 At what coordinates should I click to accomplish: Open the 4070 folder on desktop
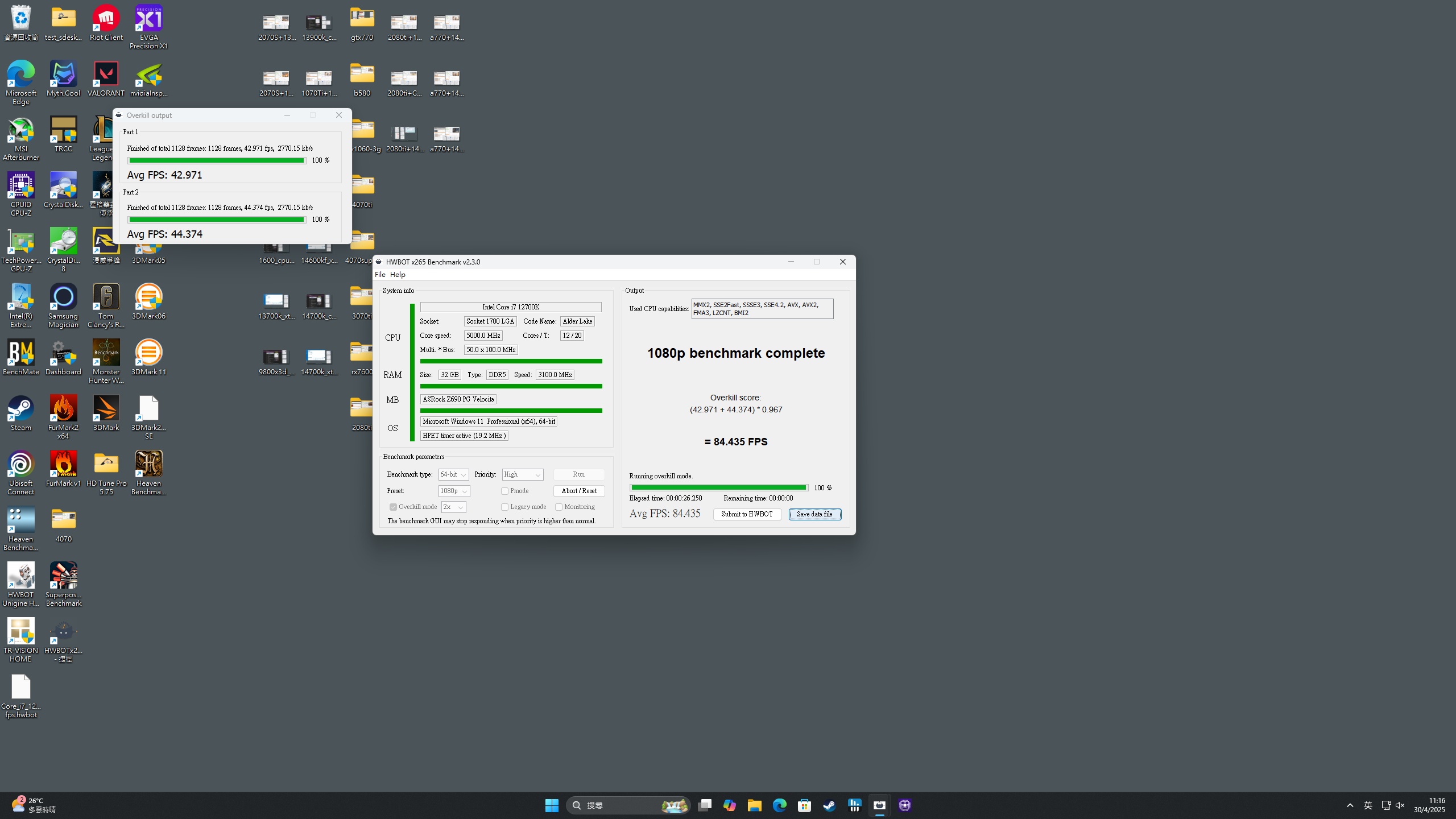click(x=63, y=525)
